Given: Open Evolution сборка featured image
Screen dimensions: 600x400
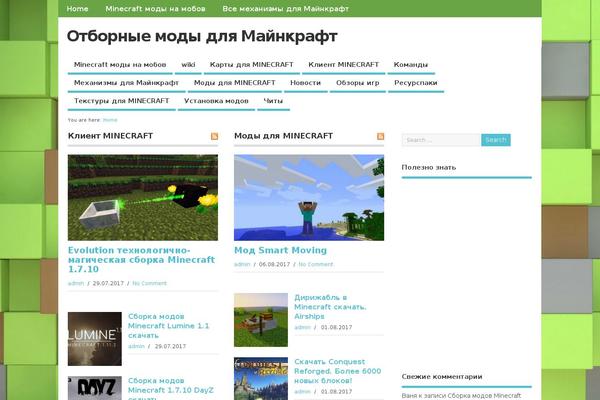Looking at the screenshot, I should pos(143,198).
